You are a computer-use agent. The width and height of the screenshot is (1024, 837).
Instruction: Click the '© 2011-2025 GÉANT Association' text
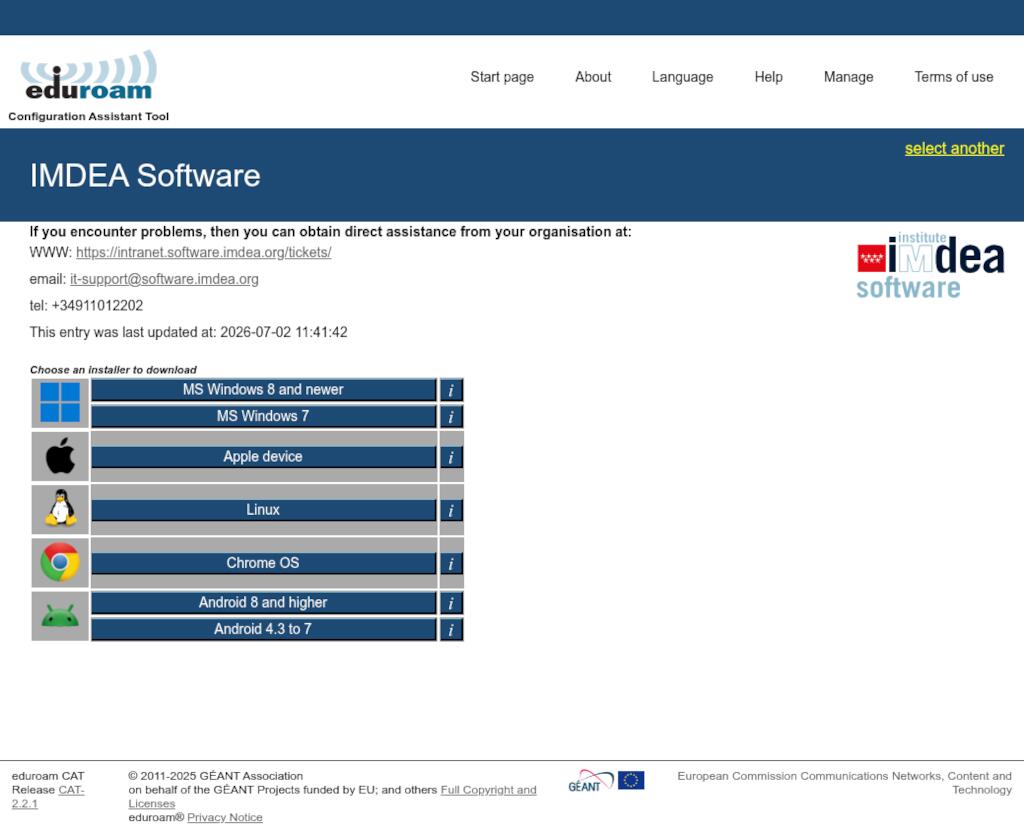(216, 776)
